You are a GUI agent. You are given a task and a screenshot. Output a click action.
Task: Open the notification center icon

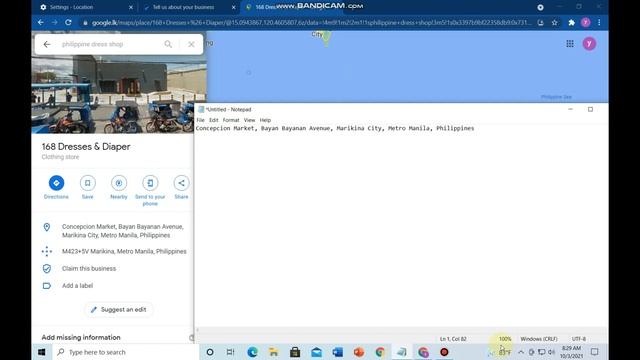pyautogui.click(x=595, y=352)
